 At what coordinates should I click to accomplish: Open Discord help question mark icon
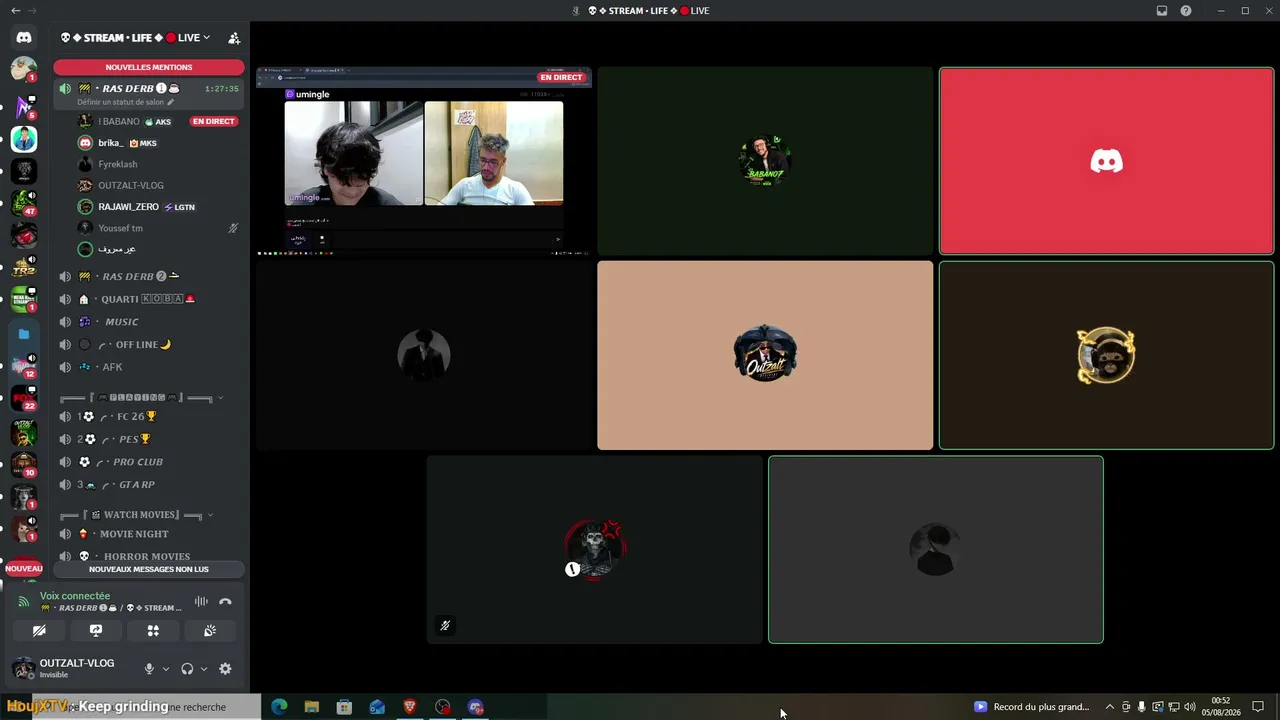1186,11
